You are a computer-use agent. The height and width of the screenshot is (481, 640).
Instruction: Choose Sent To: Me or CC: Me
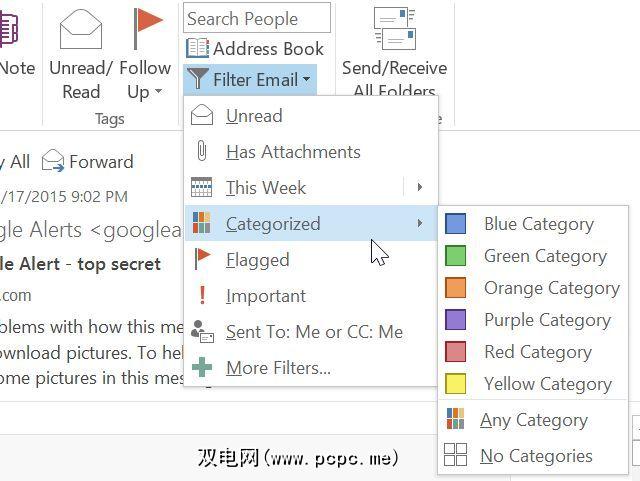coord(314,332)
